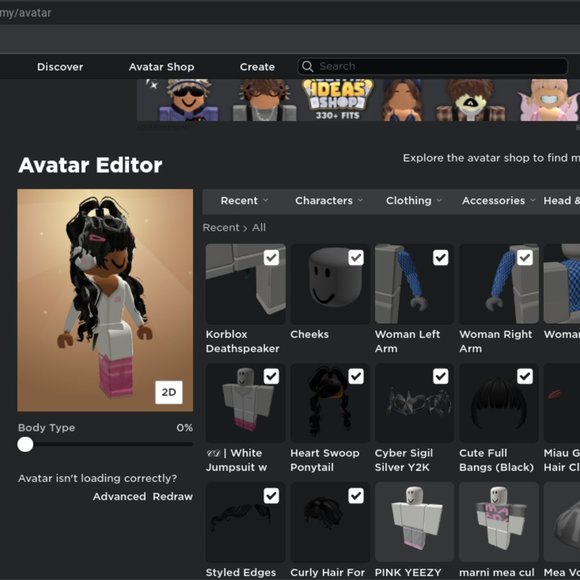The height and width of the screenshot is (580, 580).
Task: Expand the Recent category dropdown
Action: click(x=244, y=200)
